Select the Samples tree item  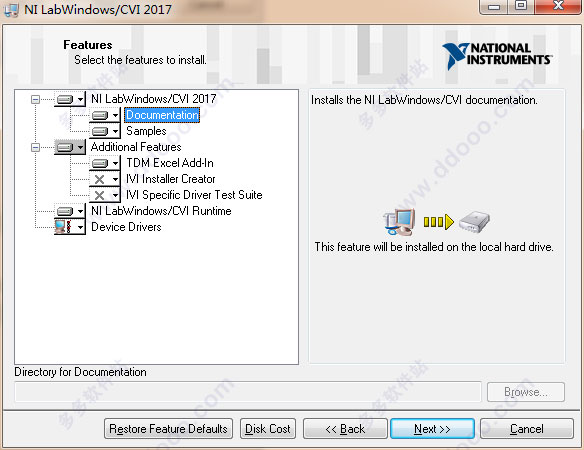point(146,131)
